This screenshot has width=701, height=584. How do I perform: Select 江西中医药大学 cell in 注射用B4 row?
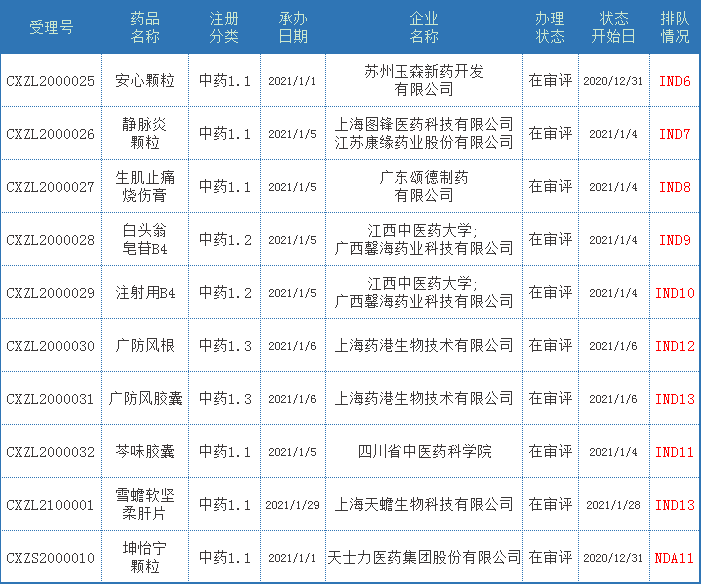[x=424, y=292]
